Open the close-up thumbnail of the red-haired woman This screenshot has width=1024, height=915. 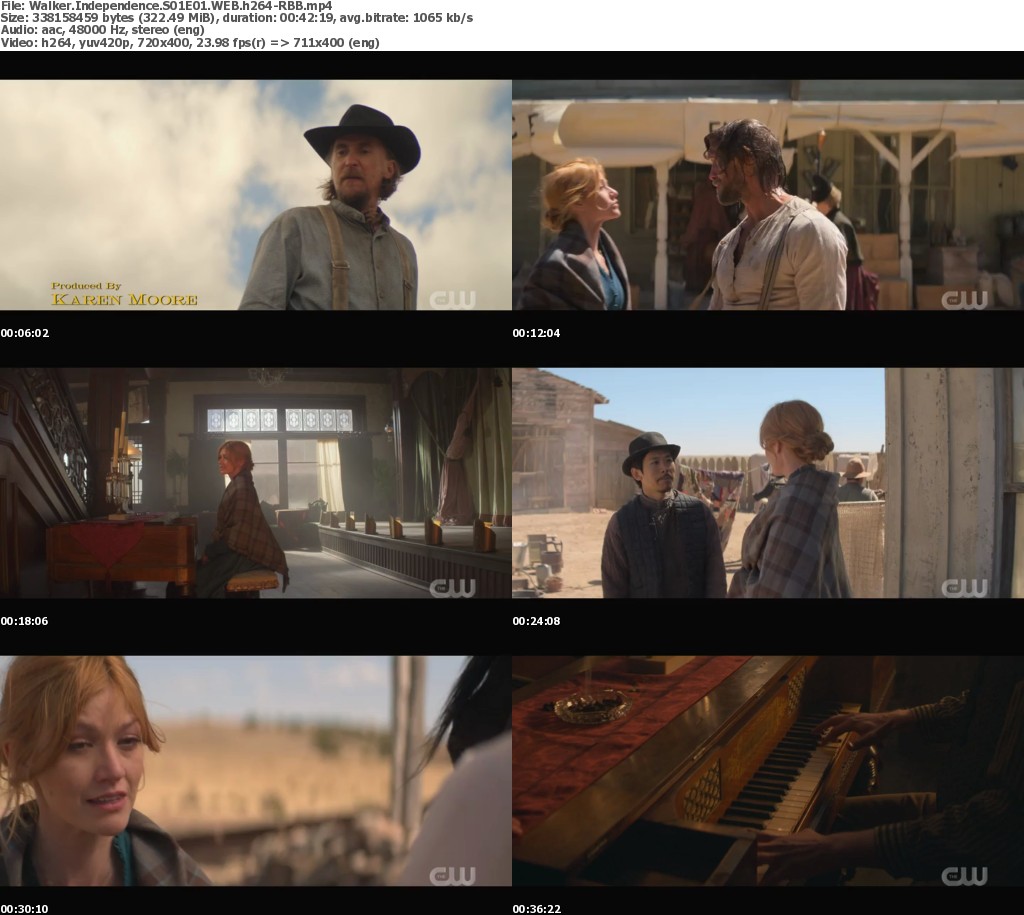[x=256, y=771]
